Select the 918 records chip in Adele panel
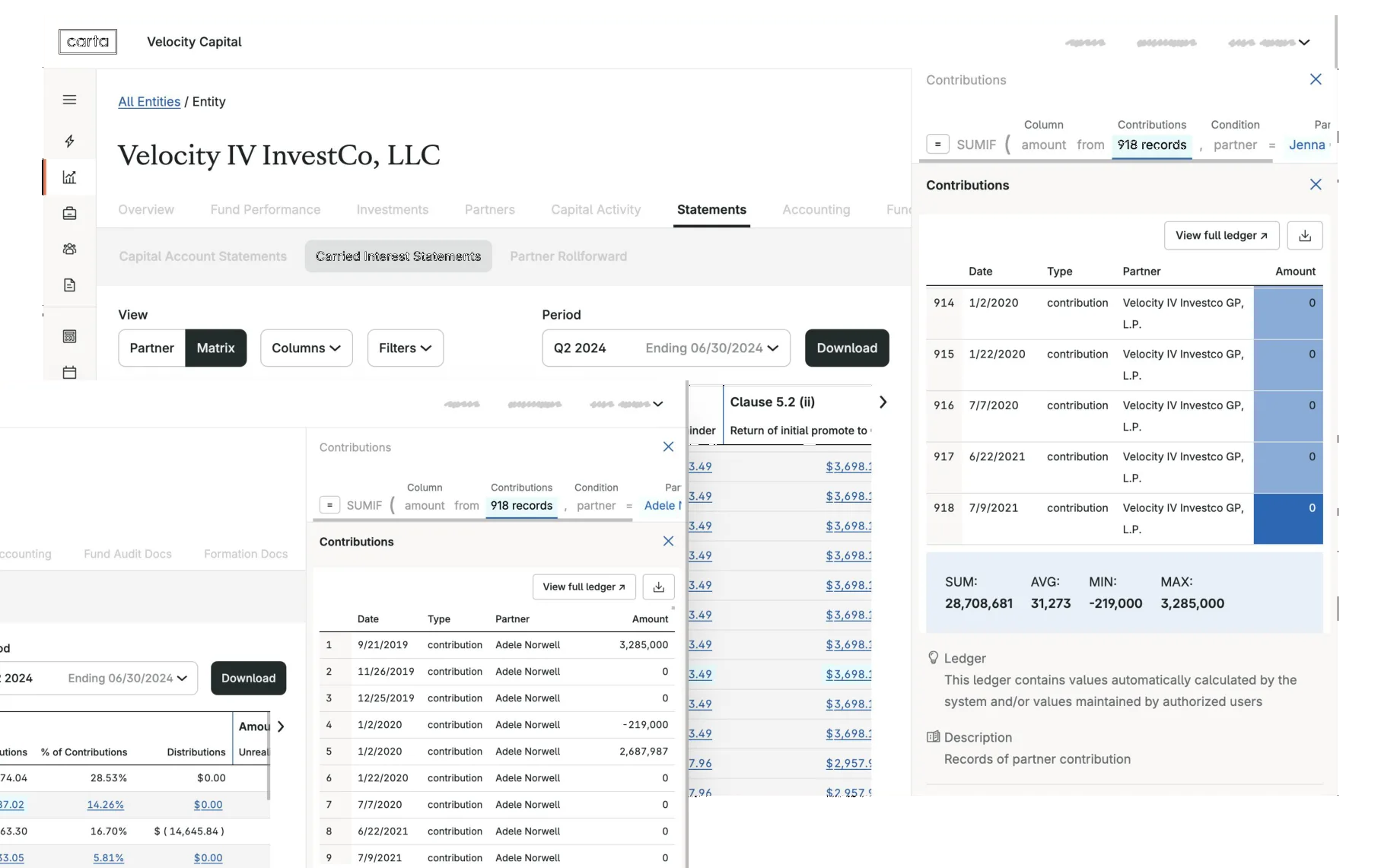Image resolution: width=1381 pixels, height=868 pixels. (x=522, y=505)
